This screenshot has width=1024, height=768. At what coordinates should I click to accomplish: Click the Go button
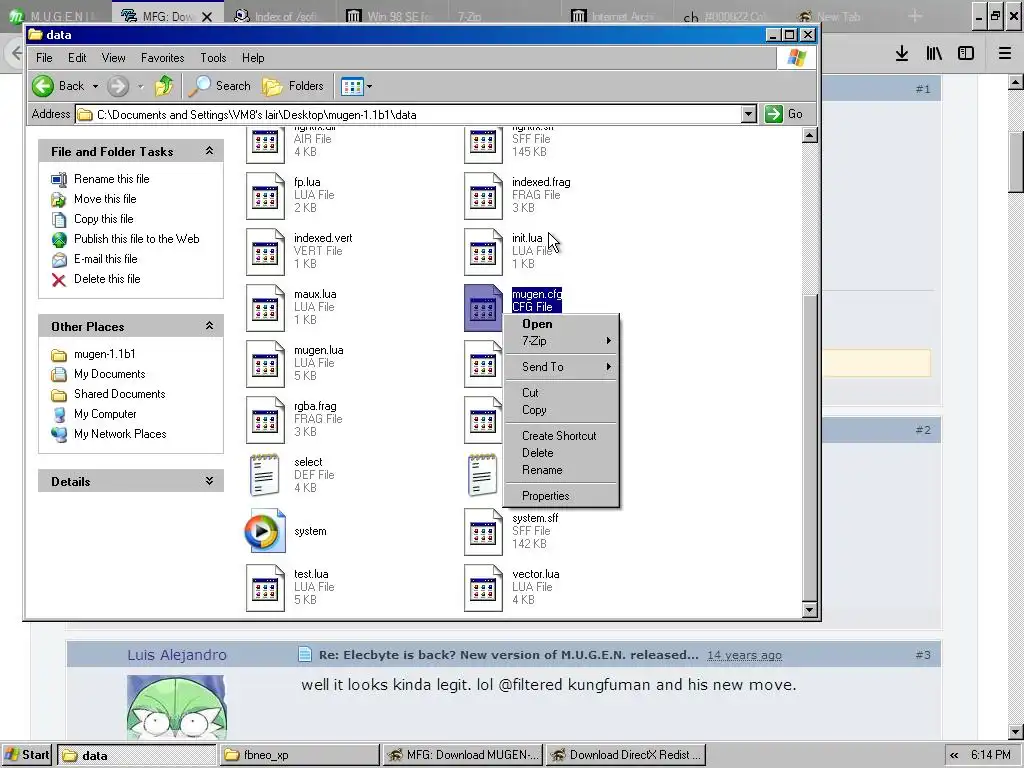pos(785,114)
